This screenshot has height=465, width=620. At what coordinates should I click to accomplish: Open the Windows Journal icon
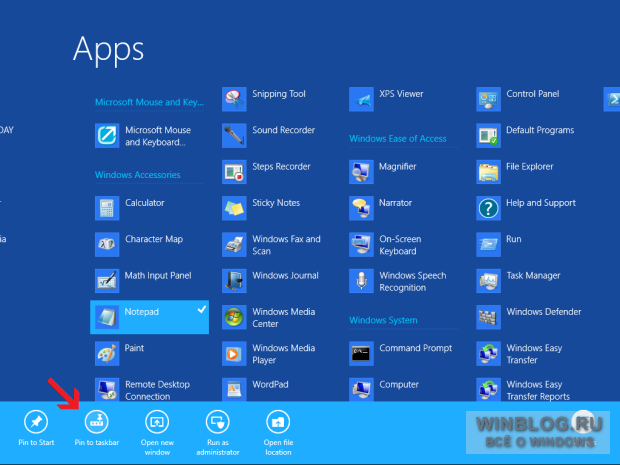[234, 281]
